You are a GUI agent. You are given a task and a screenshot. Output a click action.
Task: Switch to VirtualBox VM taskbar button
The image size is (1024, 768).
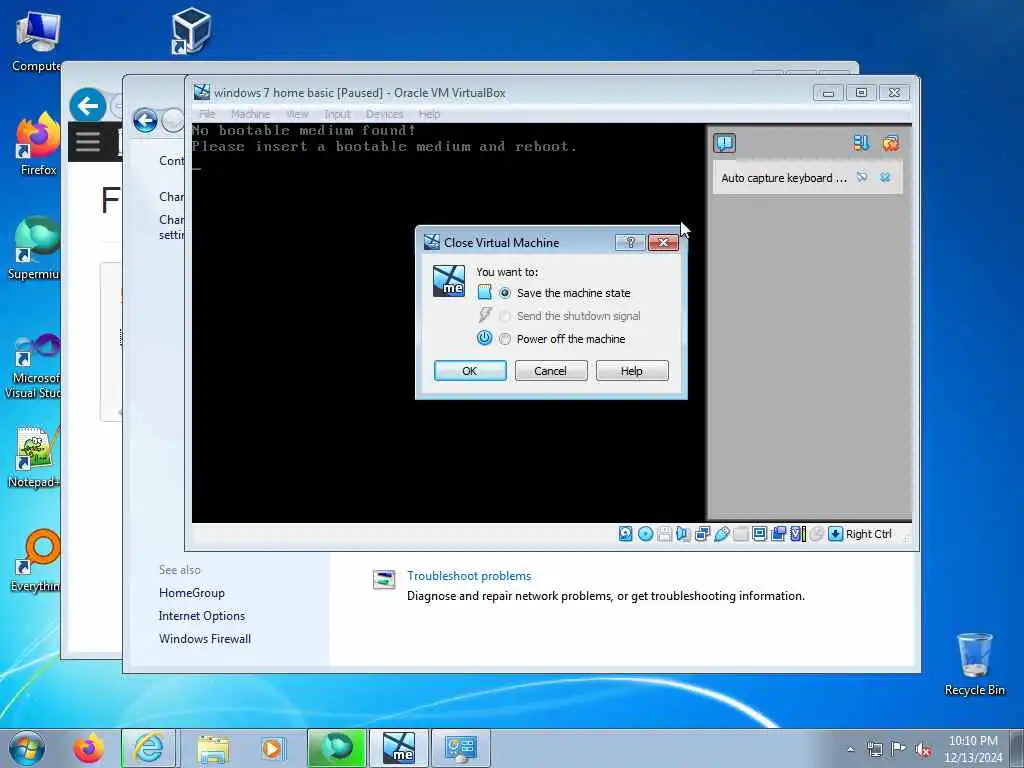tap(399, 748)
